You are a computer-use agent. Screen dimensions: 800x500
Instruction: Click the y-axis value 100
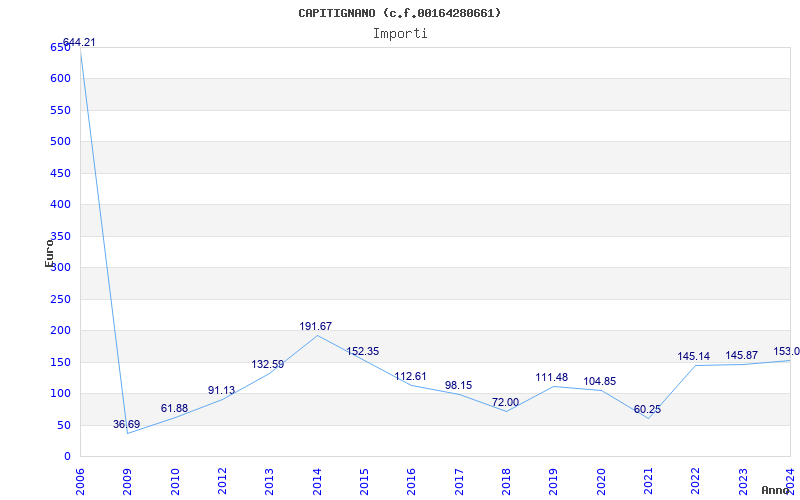pos(60,394)
